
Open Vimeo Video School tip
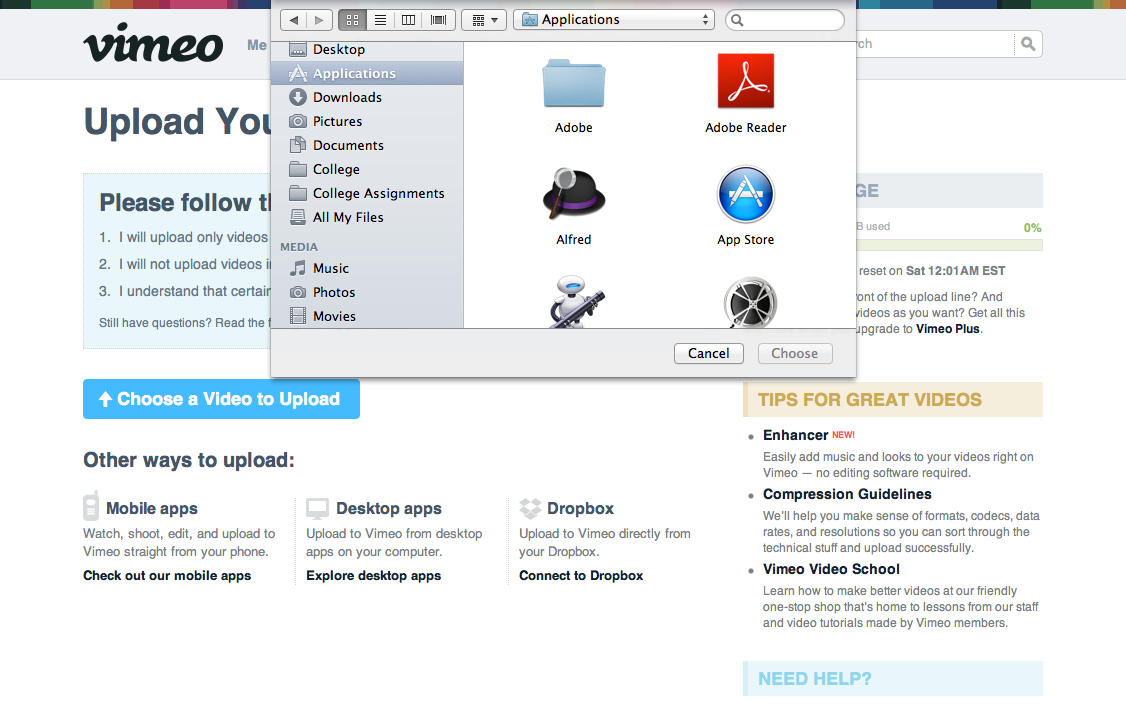(831, 569)
